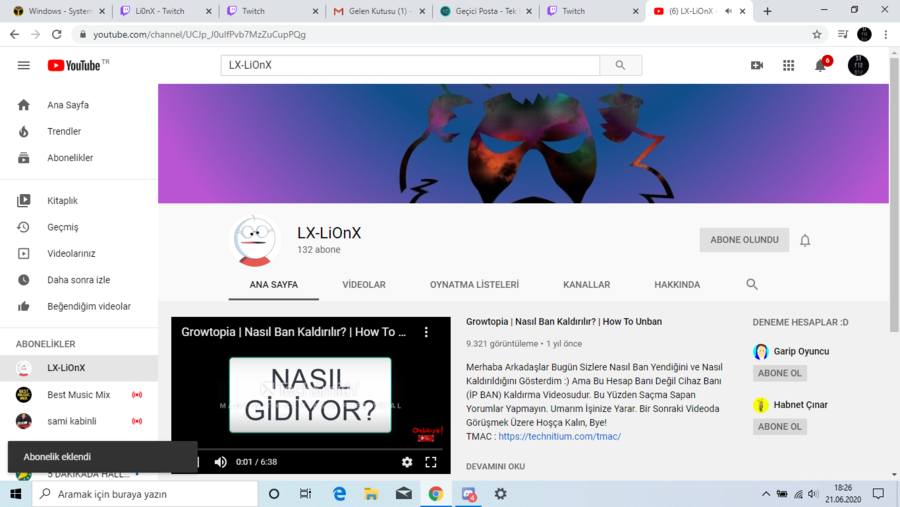The height and width of the screenshot is (507, 900).
Task: Open Habnet Çınar channel name
Action: tap(801, 405)
